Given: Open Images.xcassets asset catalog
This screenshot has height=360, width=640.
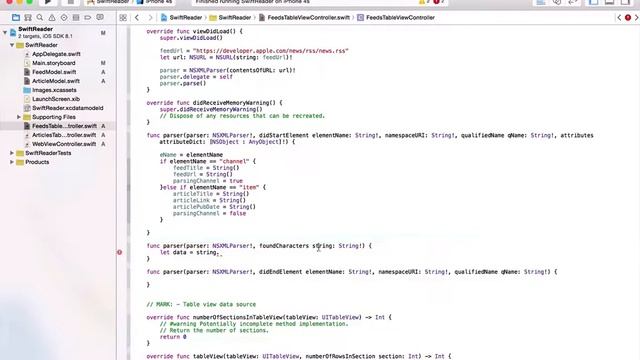Looking at the screenshot, I should tap(54, 90).
